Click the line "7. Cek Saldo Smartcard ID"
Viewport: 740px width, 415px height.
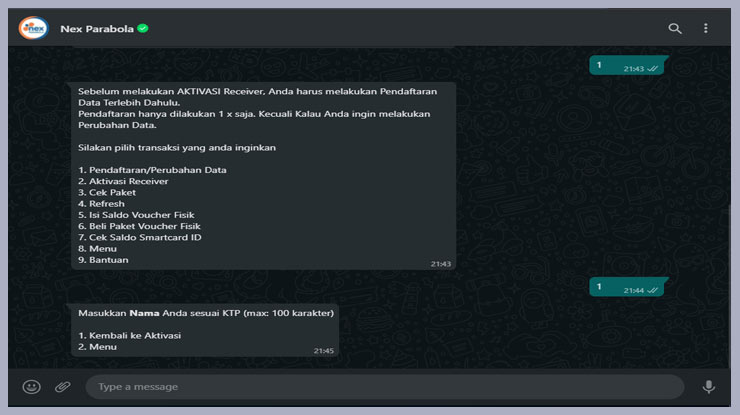[140, 237]
